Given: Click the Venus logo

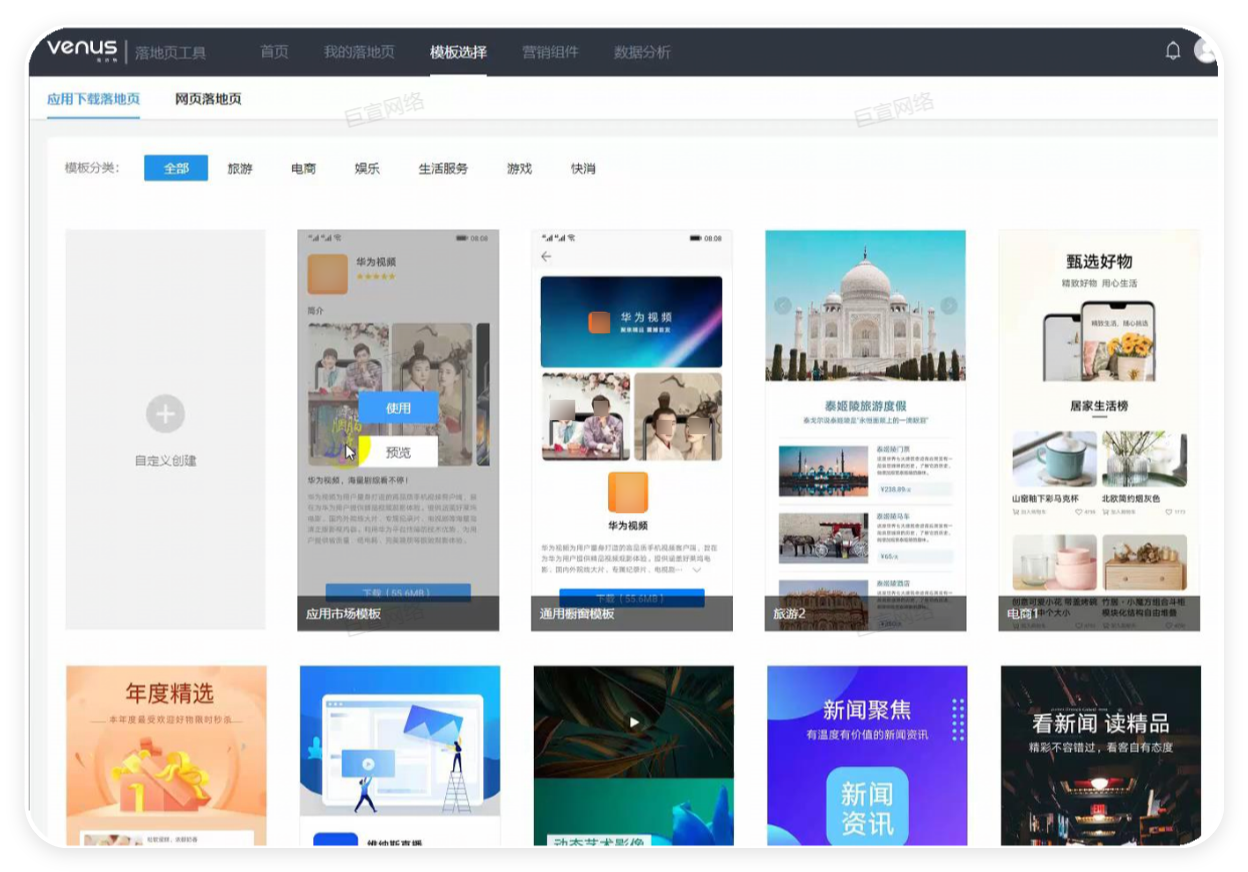Looking at the screenshot, I should (82, 49).
